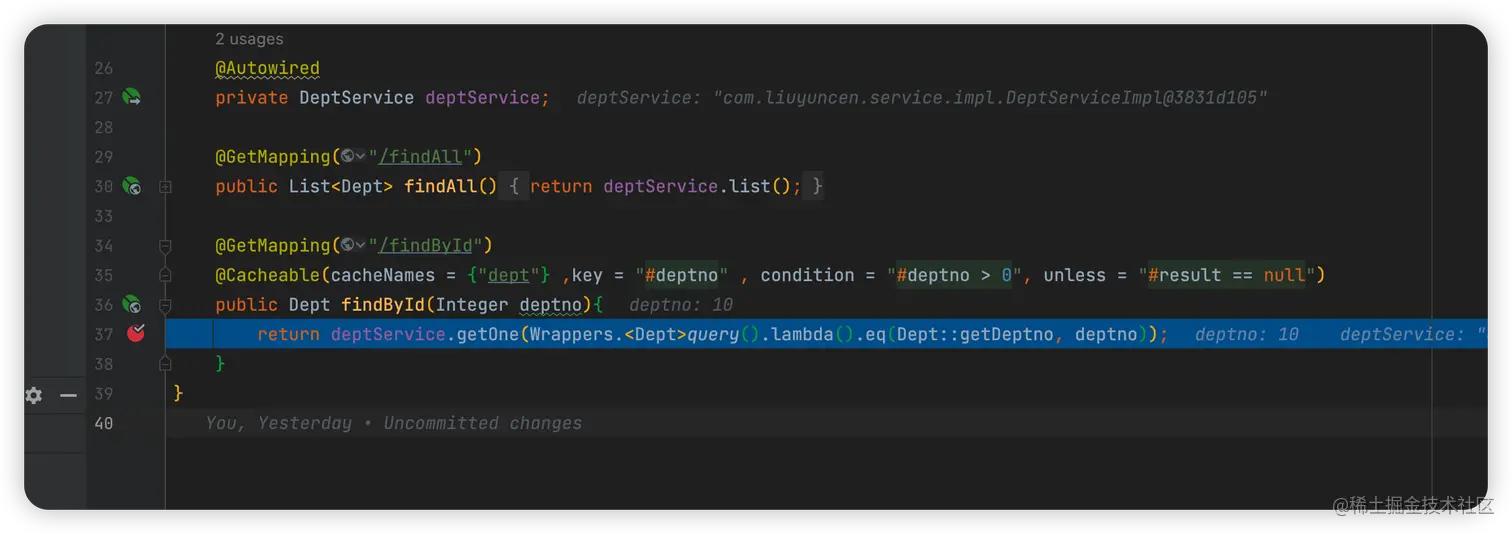Open the gear settings icon in left strip
1512x534 pixels.
point(34,395)
